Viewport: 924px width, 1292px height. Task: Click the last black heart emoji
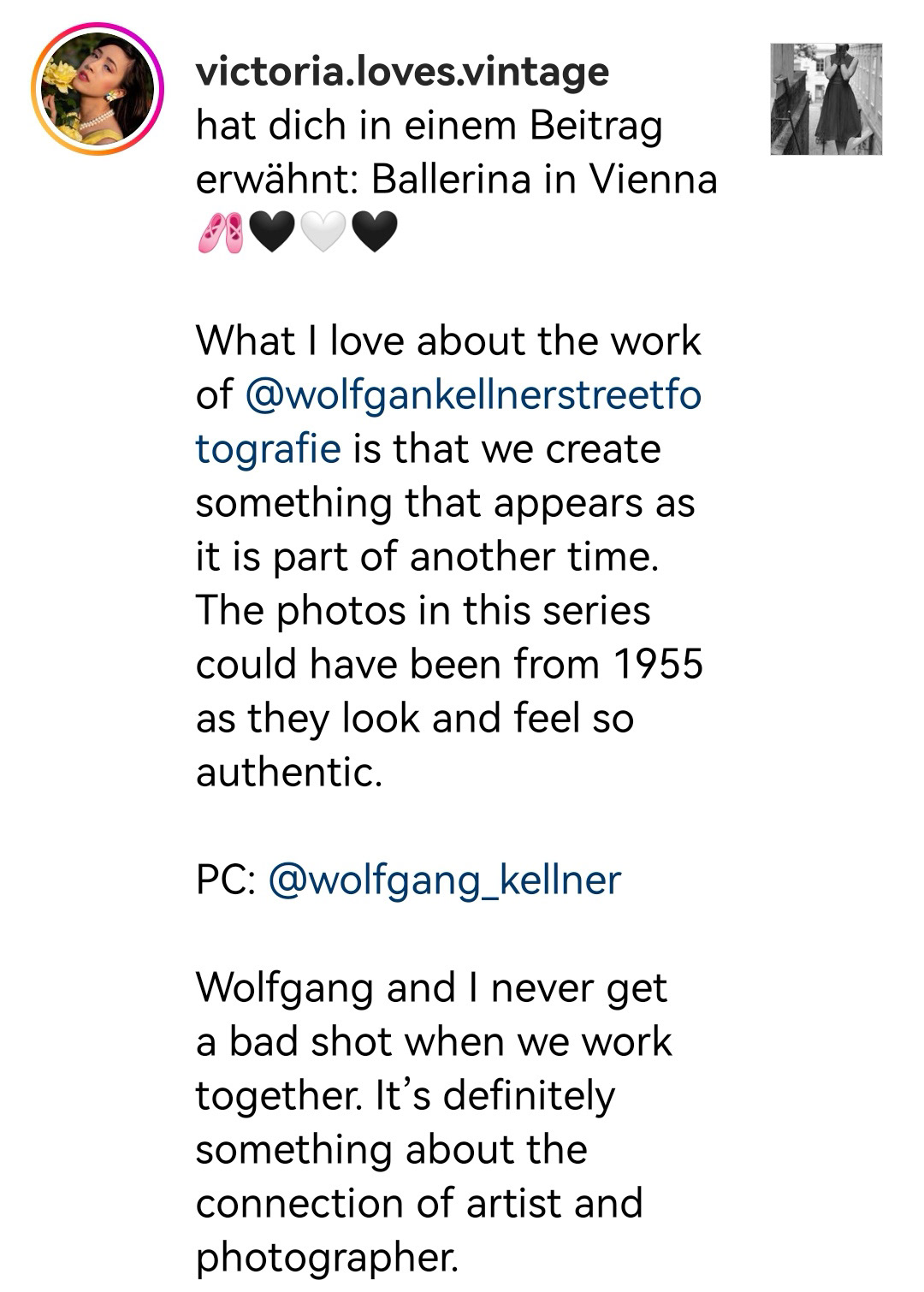375,233
